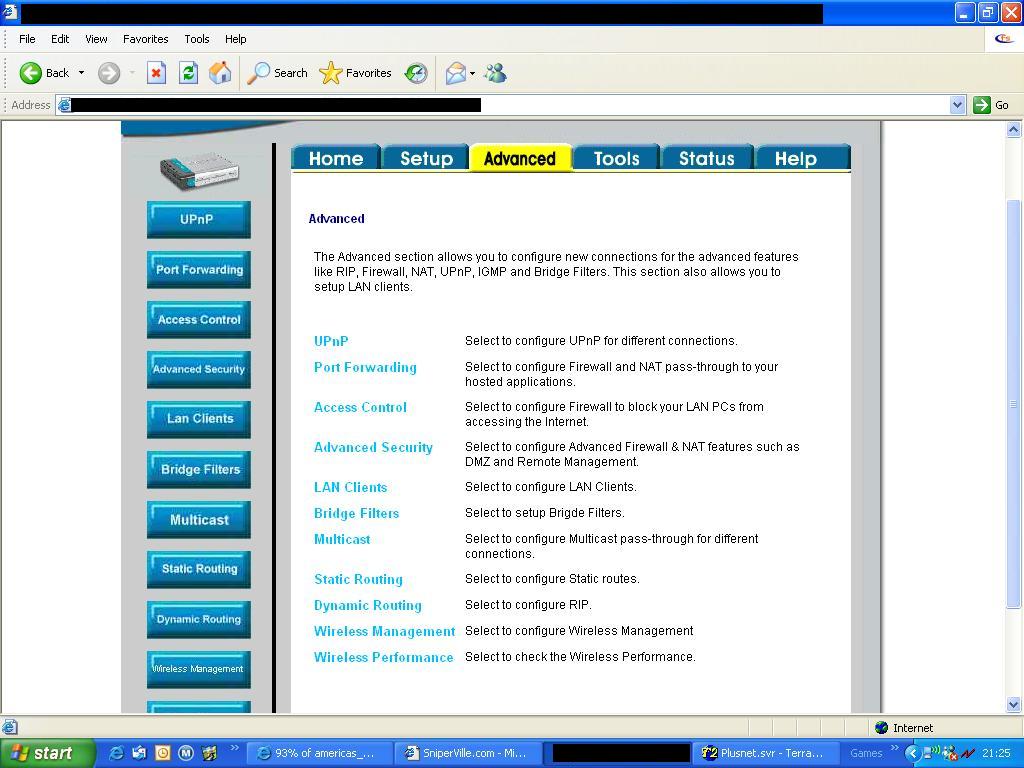Switch to the Home tab
This screenshot has width=1024, height=768.
click(x=336, y=158)
